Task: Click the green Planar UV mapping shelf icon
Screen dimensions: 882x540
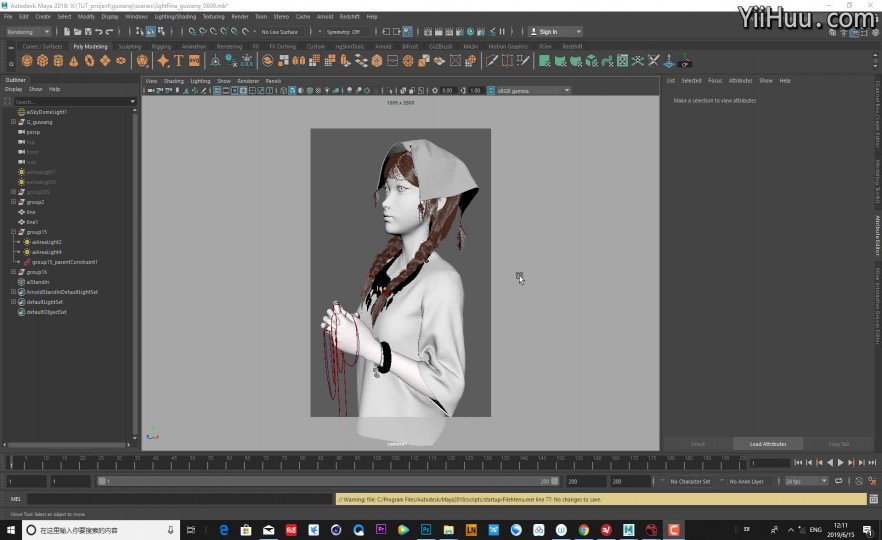Action: [544, 61]
